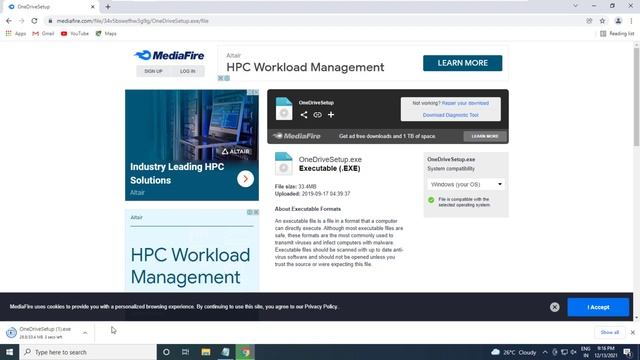This screenshot has width=640, height=360.
Task: Open the search tabs chevron in title bar
Action: (x=576, y=6)
